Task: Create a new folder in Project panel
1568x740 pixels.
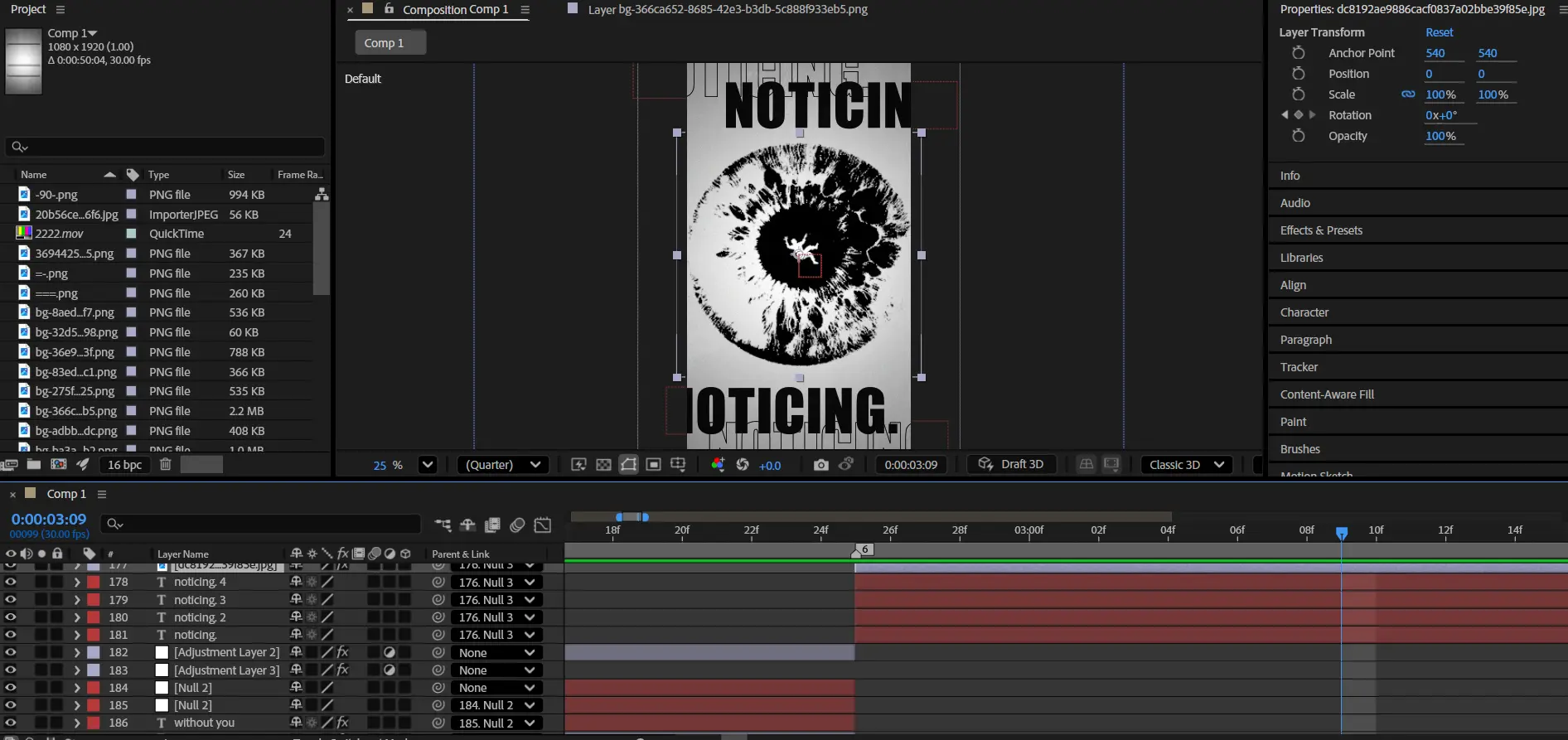Action: click(x=34, y=465)
